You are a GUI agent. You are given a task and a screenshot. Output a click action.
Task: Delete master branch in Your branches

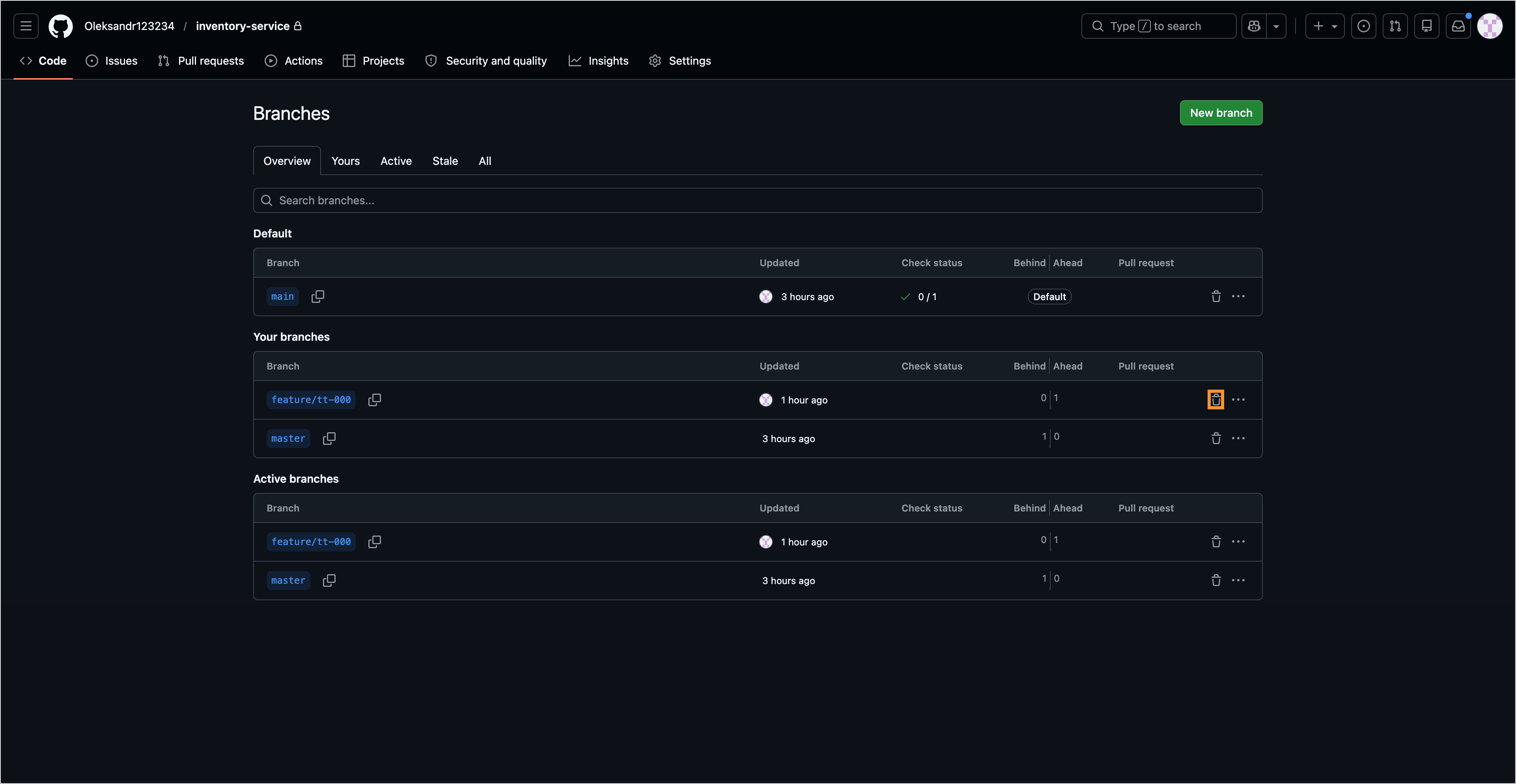(x=1216, y=439)
